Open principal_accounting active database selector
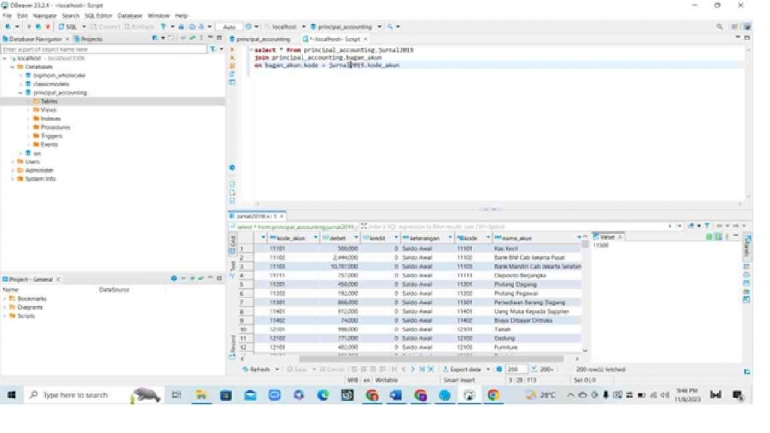This screenshot has width=770, height=433. (x=345, y=27)
